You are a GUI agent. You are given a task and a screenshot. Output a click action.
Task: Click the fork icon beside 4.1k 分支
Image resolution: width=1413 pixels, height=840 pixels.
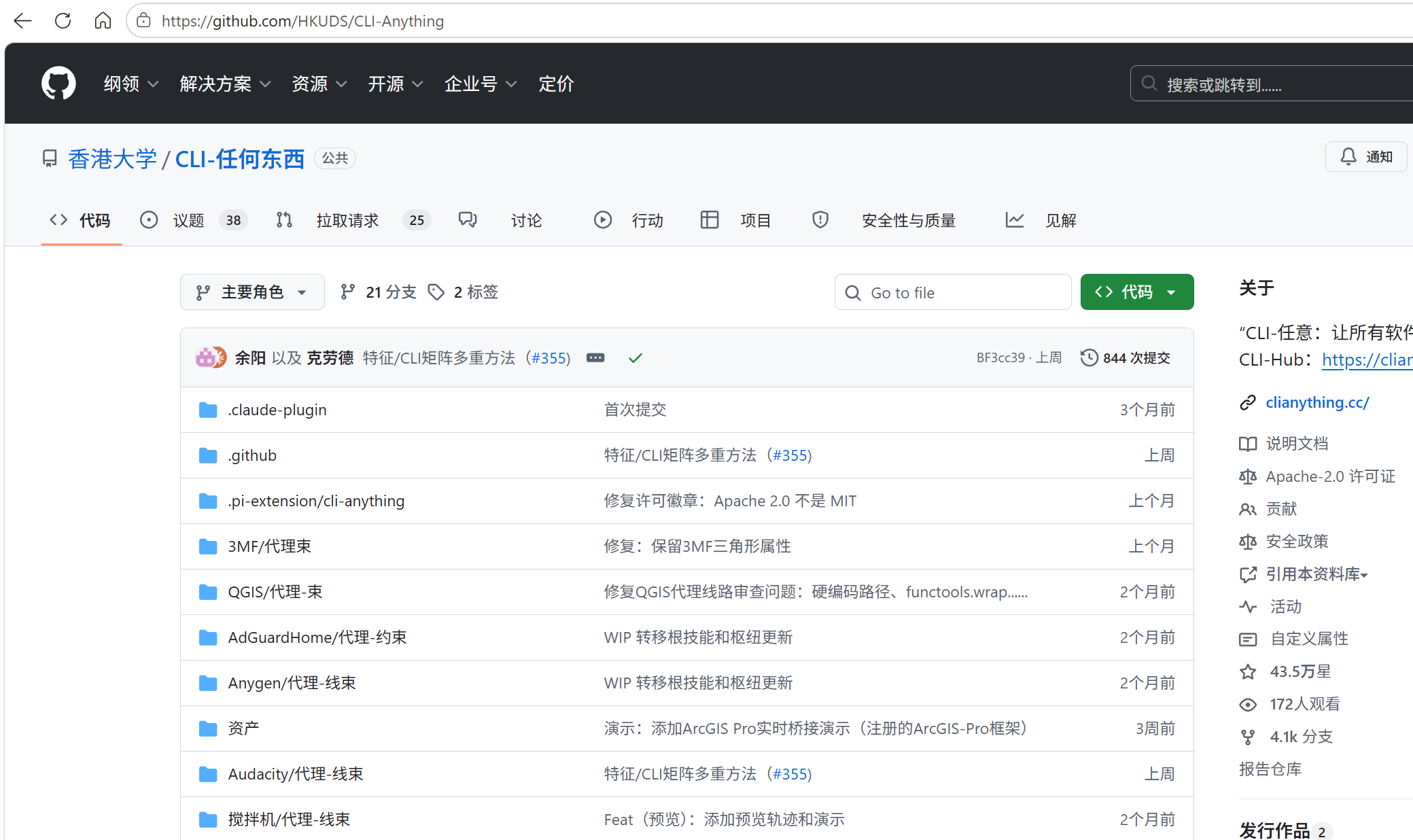pyautogui.click(x=1248, y=737)
